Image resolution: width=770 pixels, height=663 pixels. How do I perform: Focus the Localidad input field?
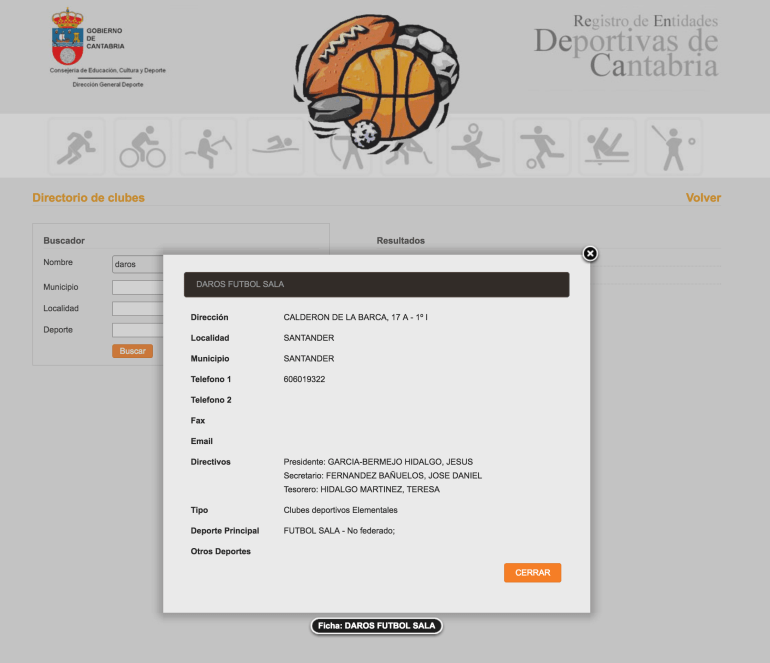137,309
